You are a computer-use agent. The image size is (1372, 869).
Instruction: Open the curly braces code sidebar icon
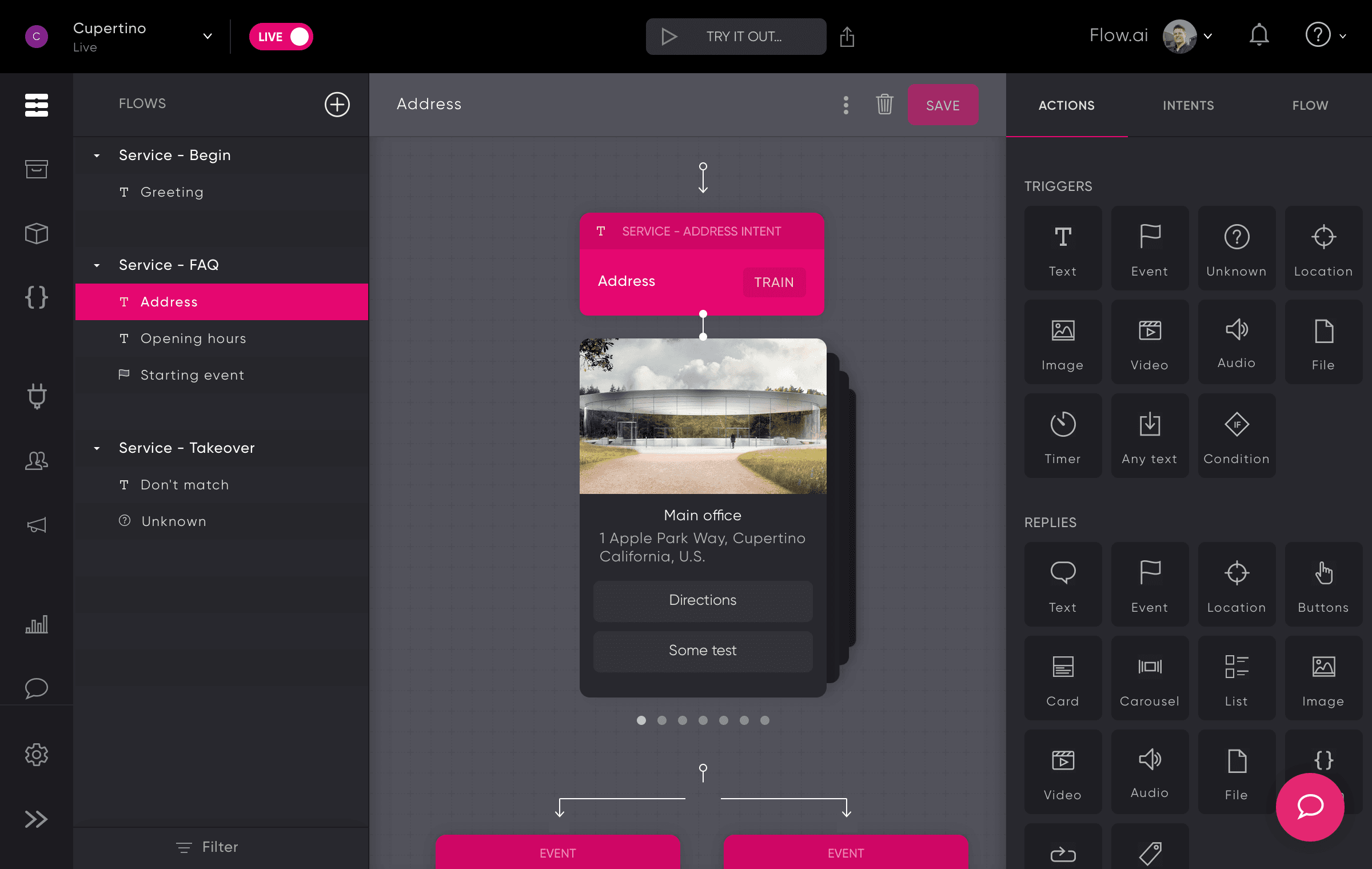pos(37,297)
